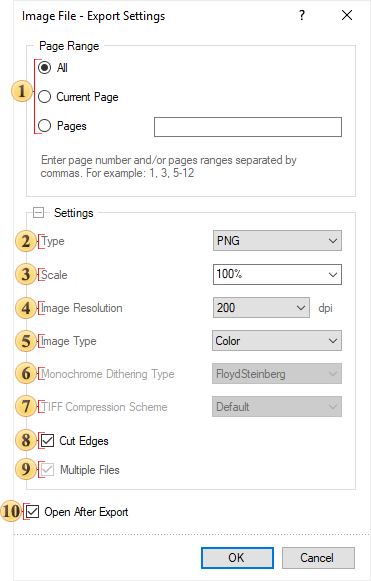371x581 pixels.
Task: Open the Image Type Color dropdown
Action: [x=277, y=341]
